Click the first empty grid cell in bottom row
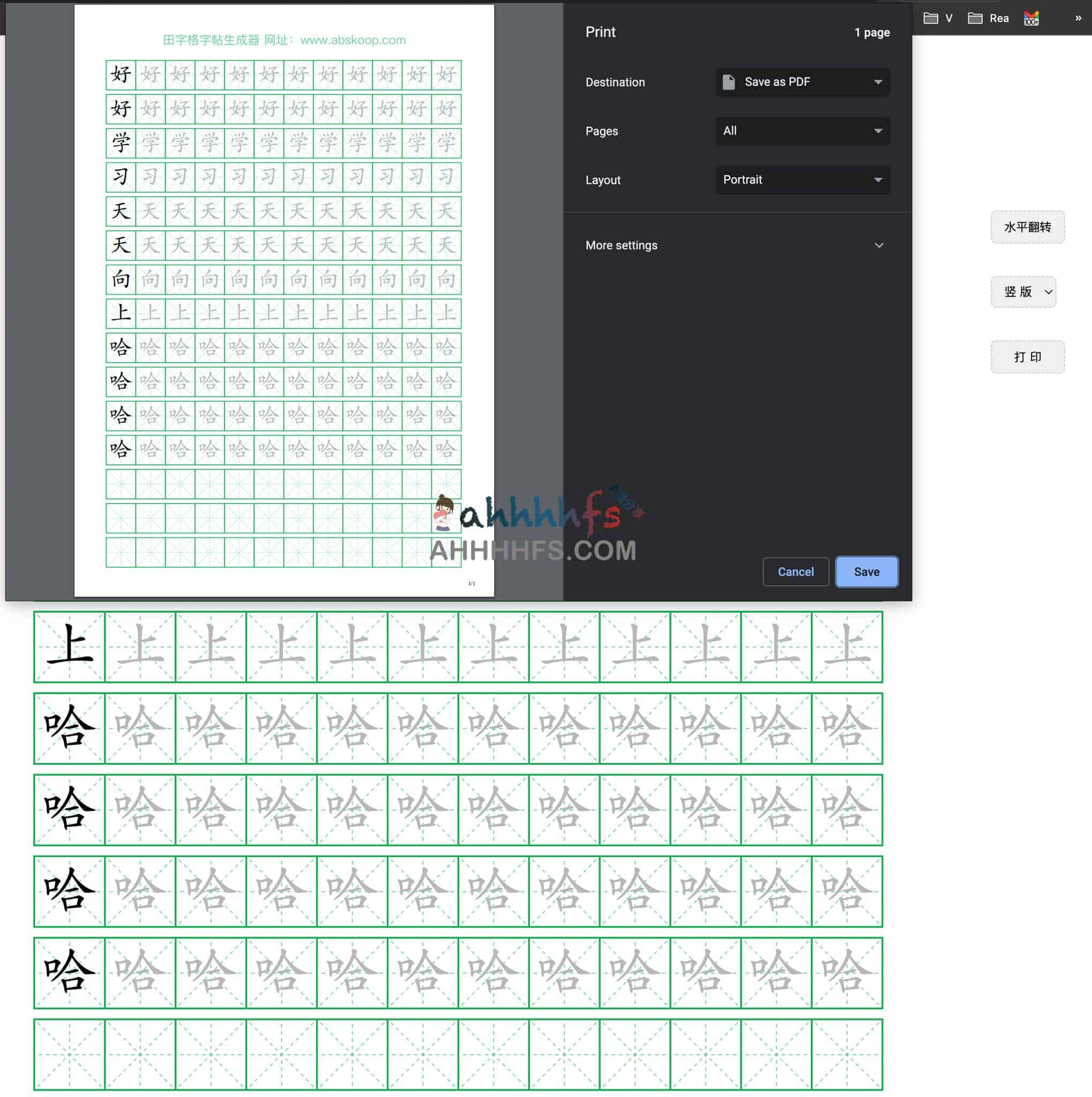Viewport: 1092px width, 1097px height. (69, 1054)
